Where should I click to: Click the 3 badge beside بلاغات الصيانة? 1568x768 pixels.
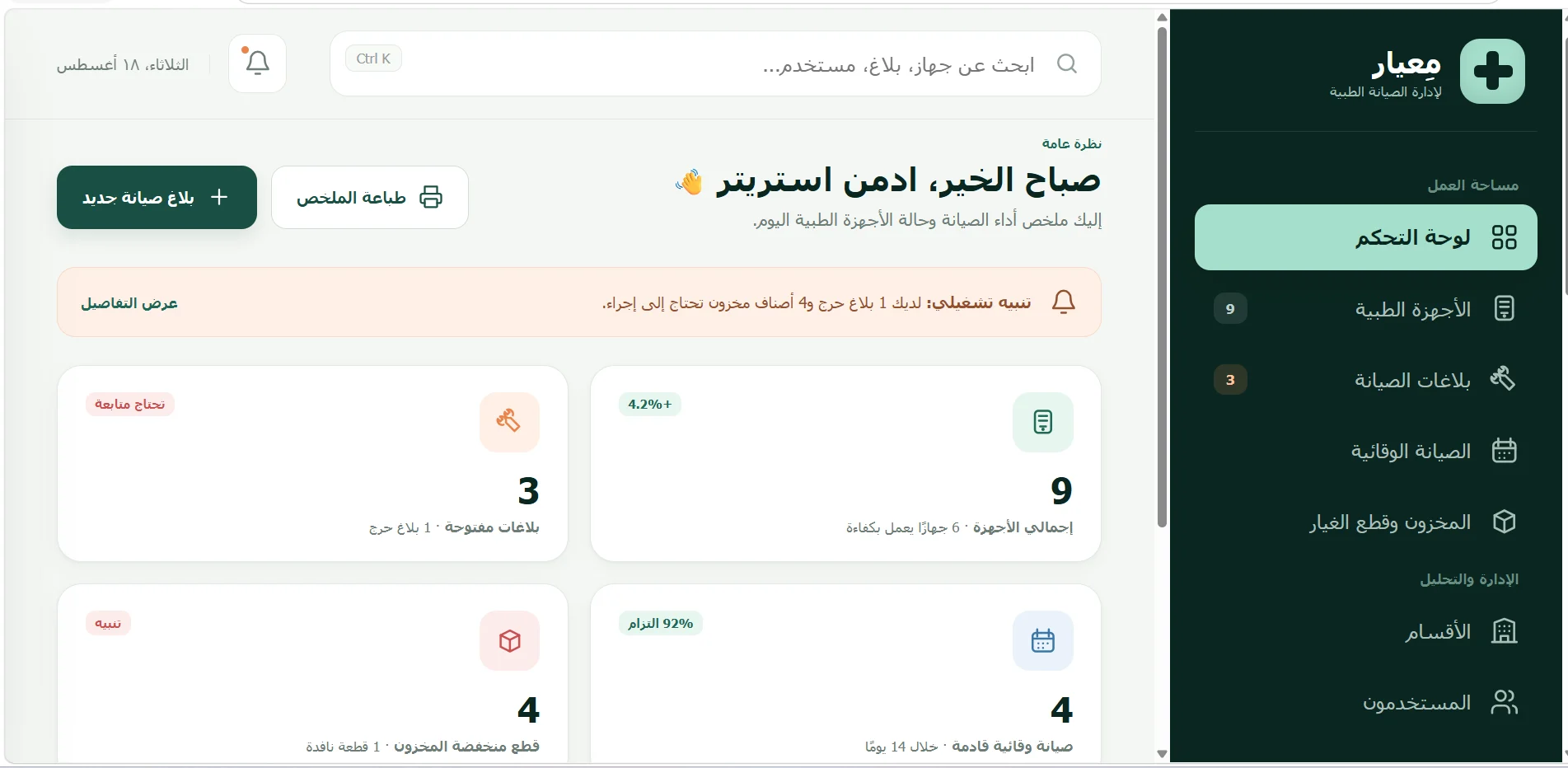coord(1230,380)
